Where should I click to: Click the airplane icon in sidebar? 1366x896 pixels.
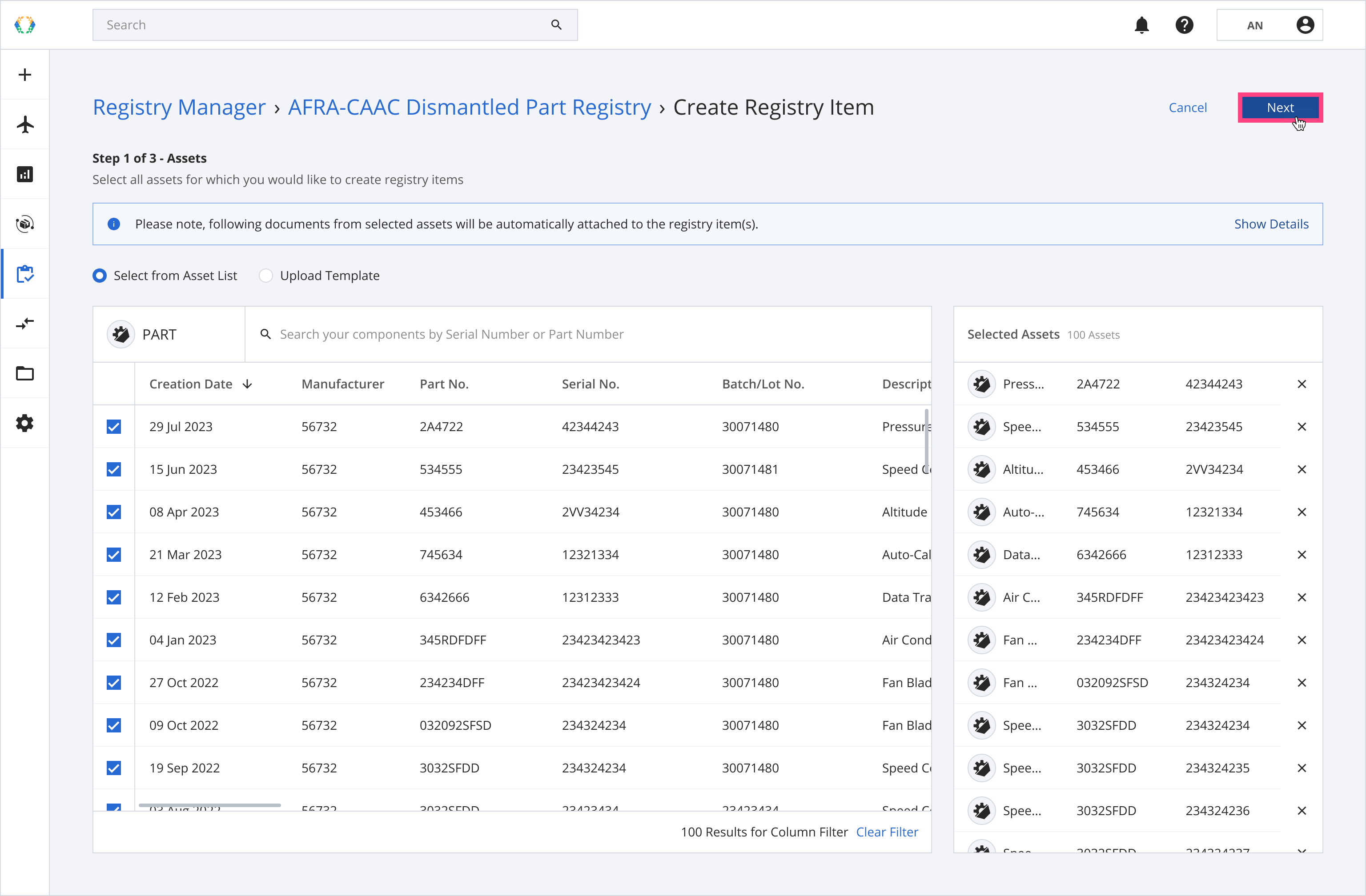tap(25, 124)
